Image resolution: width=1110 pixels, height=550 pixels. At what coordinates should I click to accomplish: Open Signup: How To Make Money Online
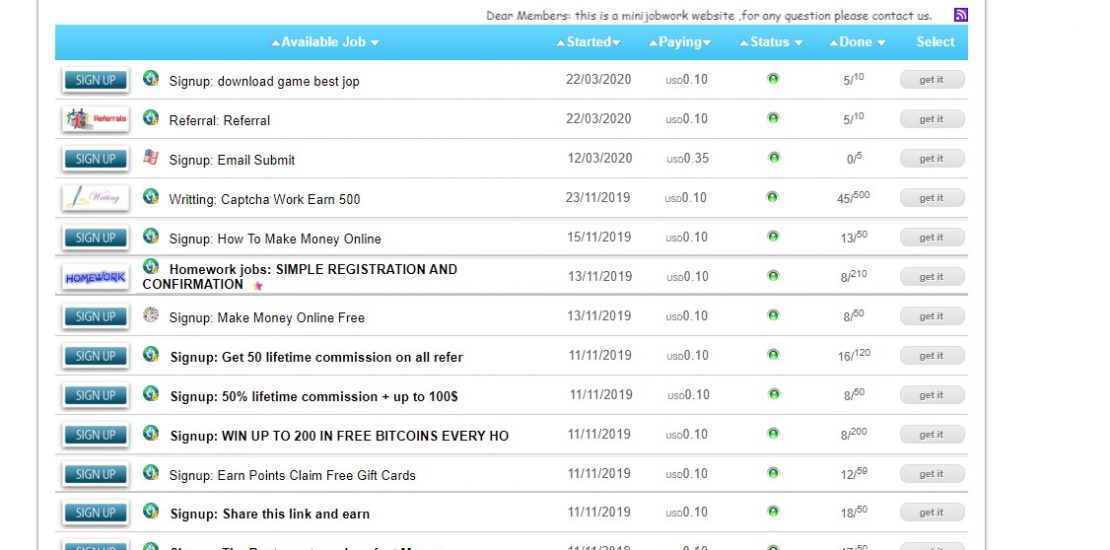(x=274, y=239)
